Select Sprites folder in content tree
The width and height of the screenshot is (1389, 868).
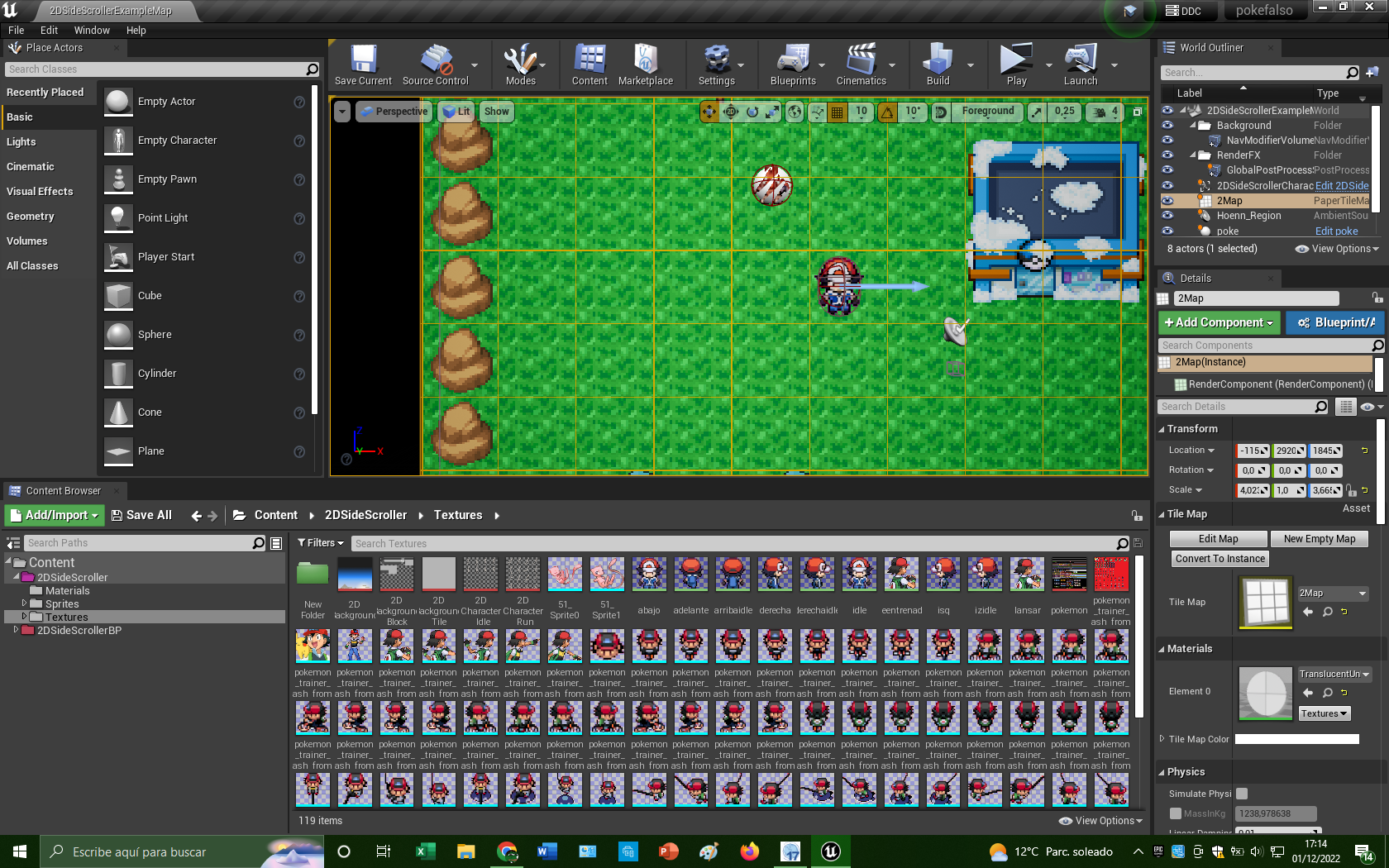tap(62, 604)
